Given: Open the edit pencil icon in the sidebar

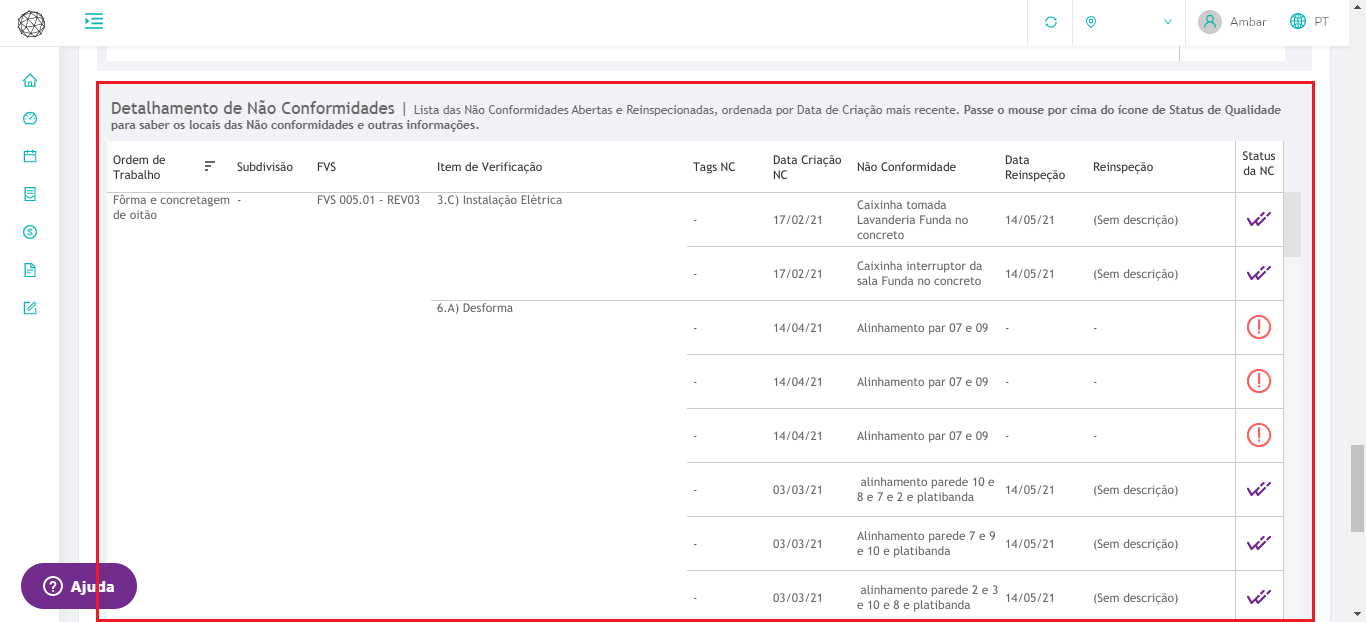Looking at the screenshot, I should [30, 308].
